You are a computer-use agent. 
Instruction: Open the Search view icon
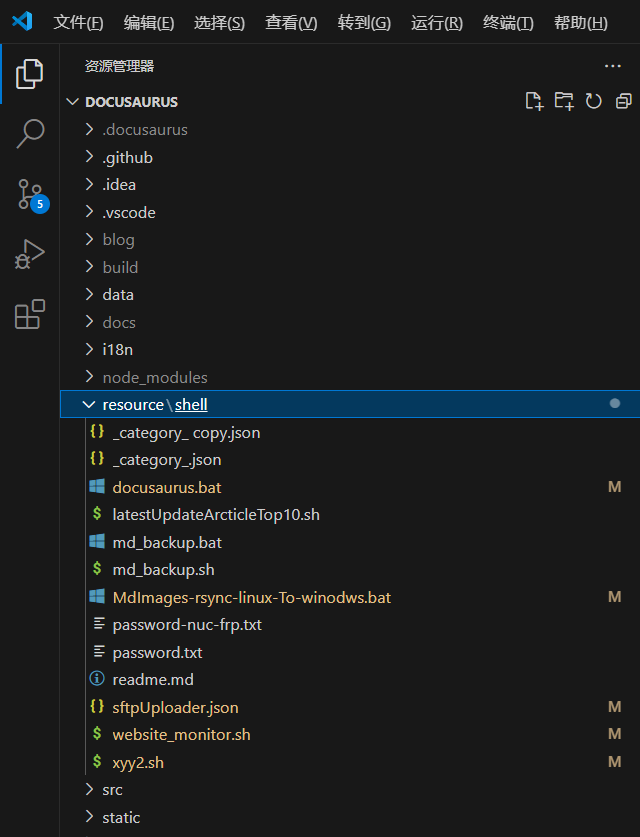pos(30,133)
